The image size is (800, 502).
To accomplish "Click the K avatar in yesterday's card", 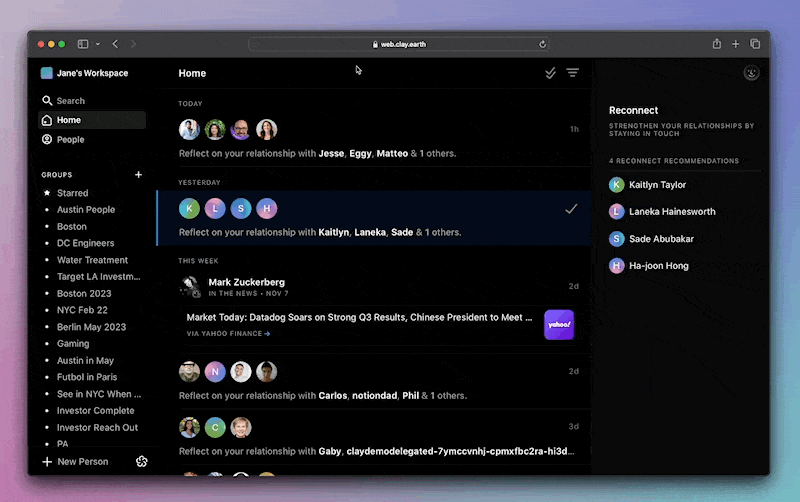I will (189, 209).
